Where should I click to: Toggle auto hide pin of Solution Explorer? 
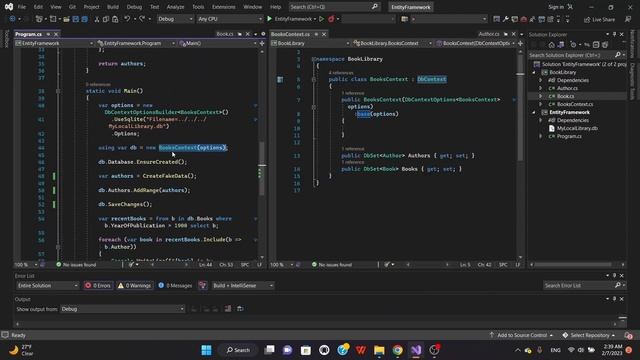pyautogui.click(x=614, y=34)
